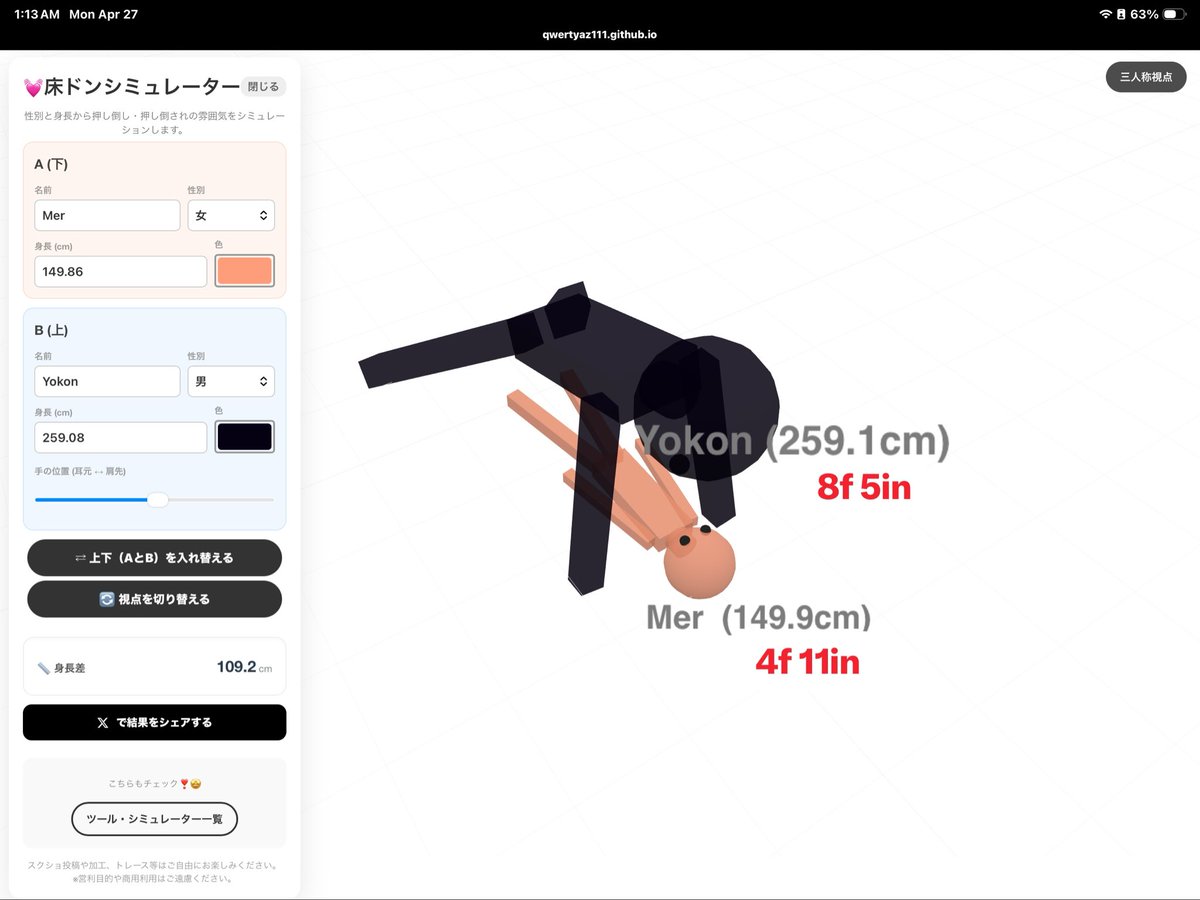Open the gender dropdown showing 女

point(231,215)
